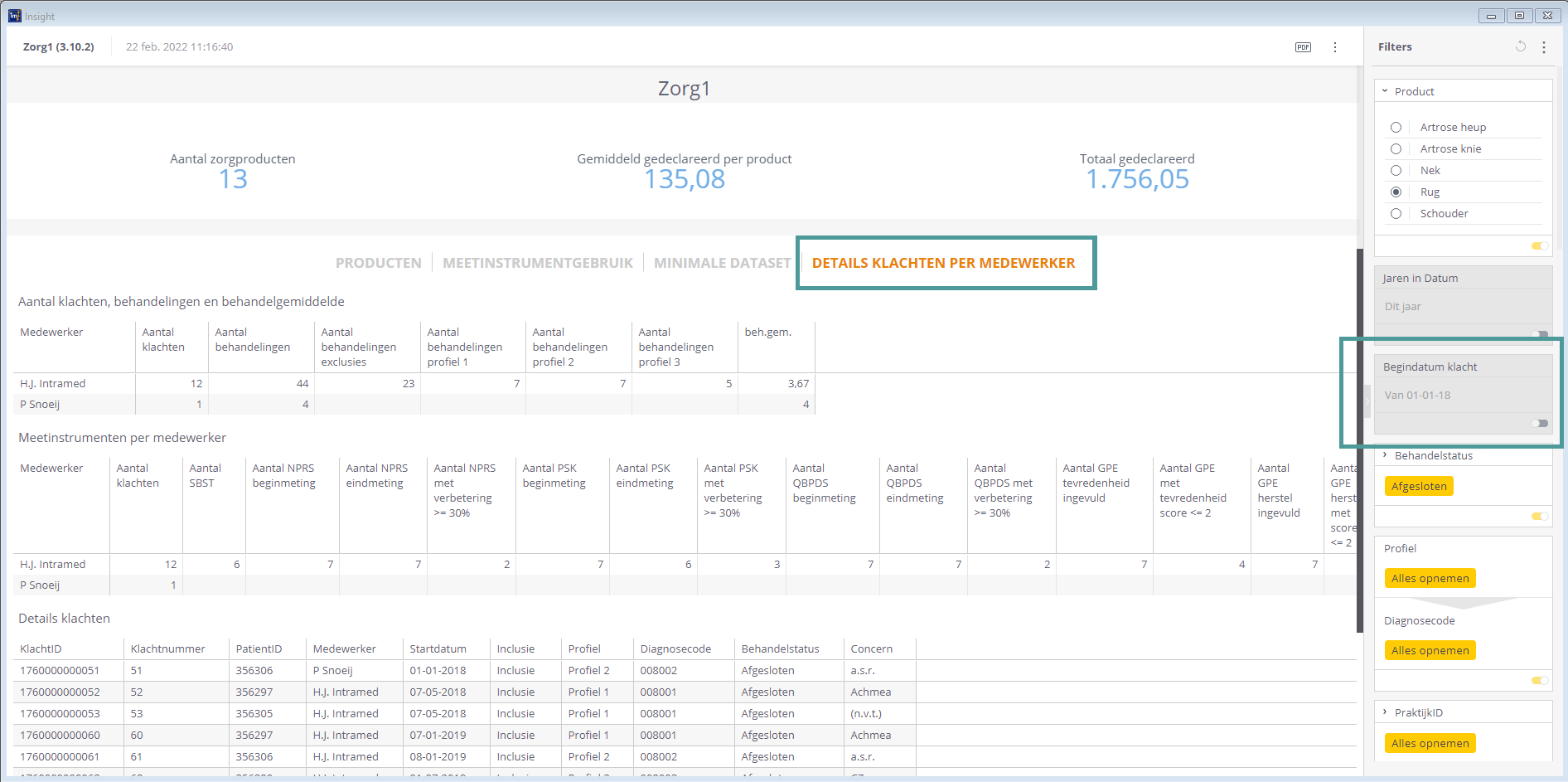This screenshot has width=1568, height=782.
Task: Click the Aantal SBST column header
Action: click(x=206, y=476)
